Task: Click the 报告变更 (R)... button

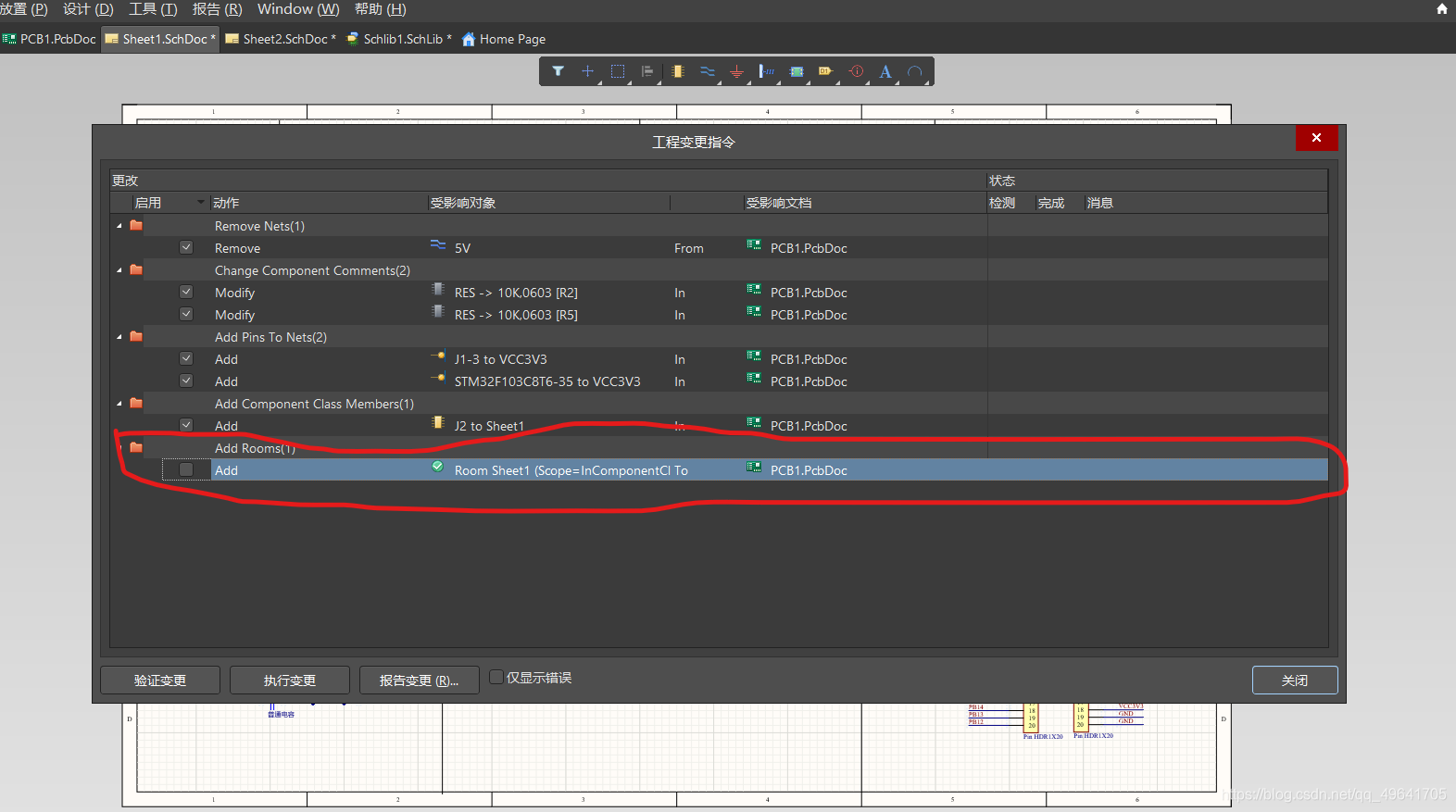Action: click(x=420, y=680)
